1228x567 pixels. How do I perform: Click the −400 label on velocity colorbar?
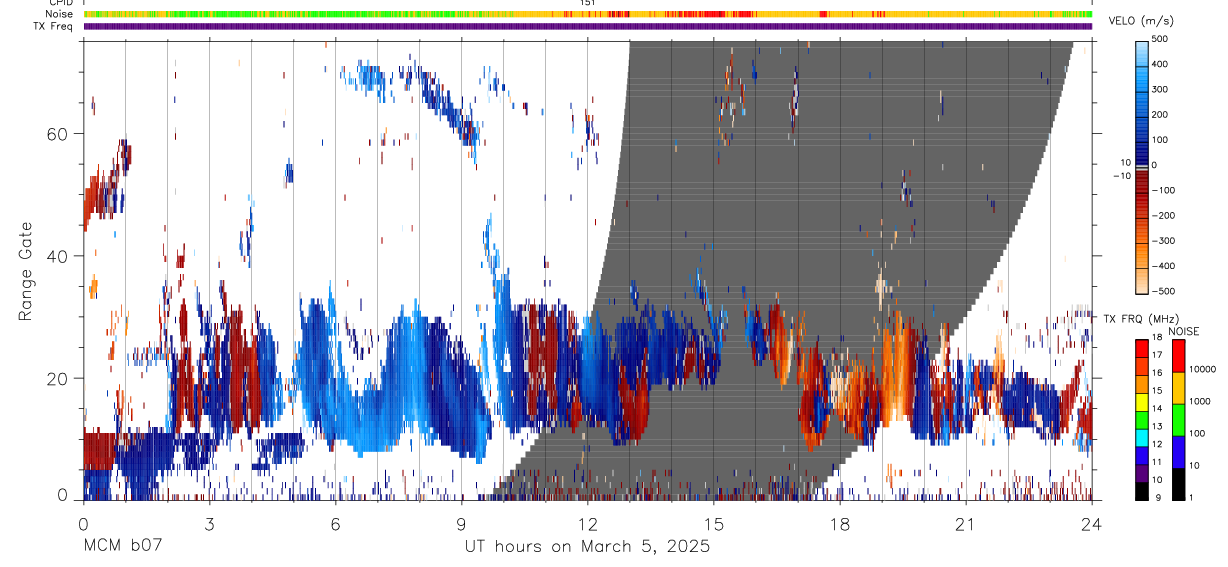(1164, 266)
